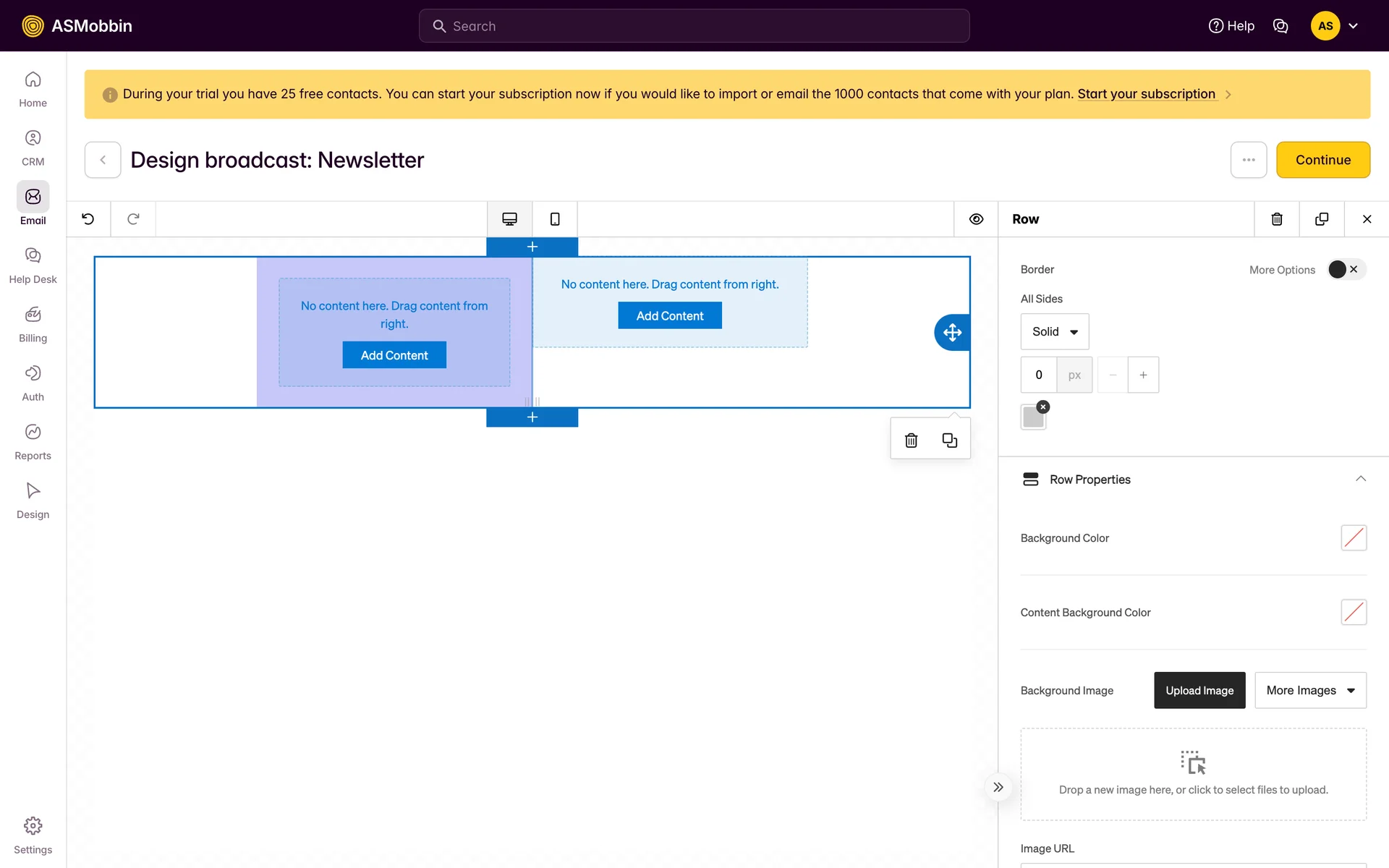
Task: Select the desktop view icon
Action: 509,219
